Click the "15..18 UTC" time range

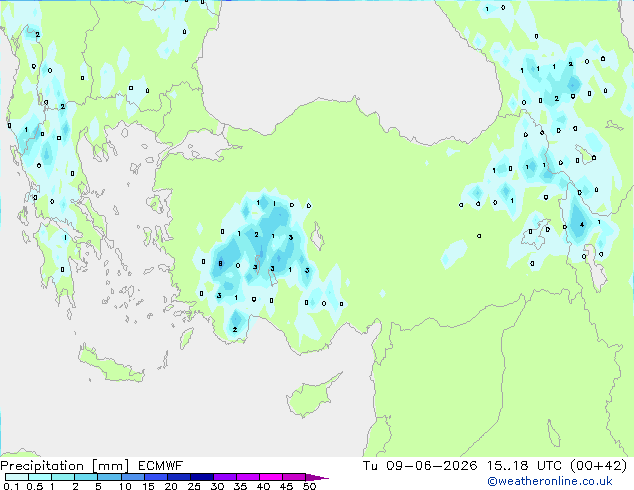tap(525, 466)
